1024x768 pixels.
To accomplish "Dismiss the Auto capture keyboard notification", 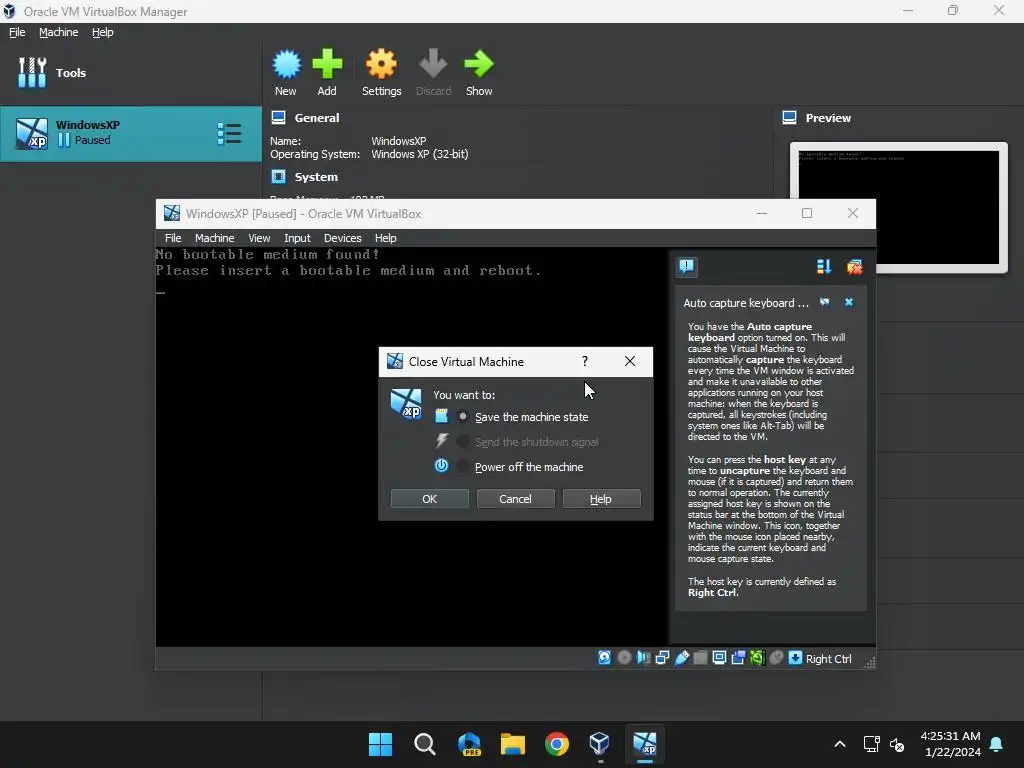I will (x=848, y=302).
